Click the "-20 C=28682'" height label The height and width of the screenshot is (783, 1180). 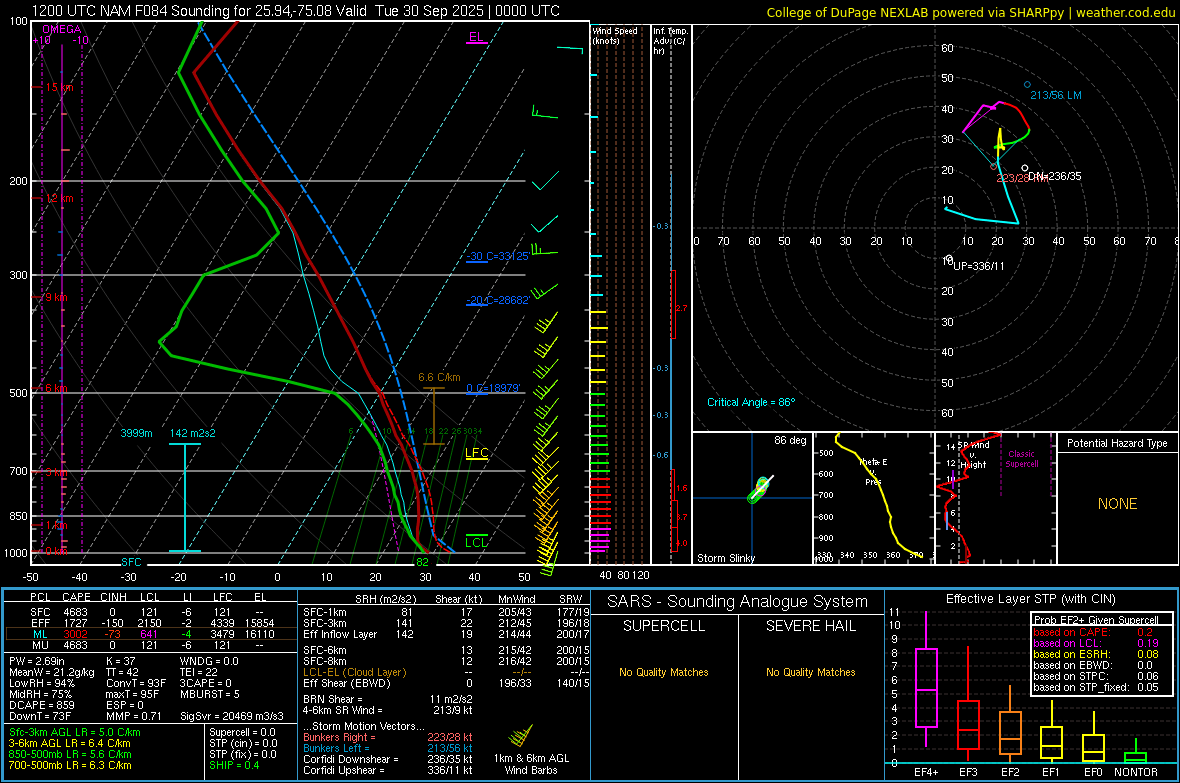pos(497,300)
